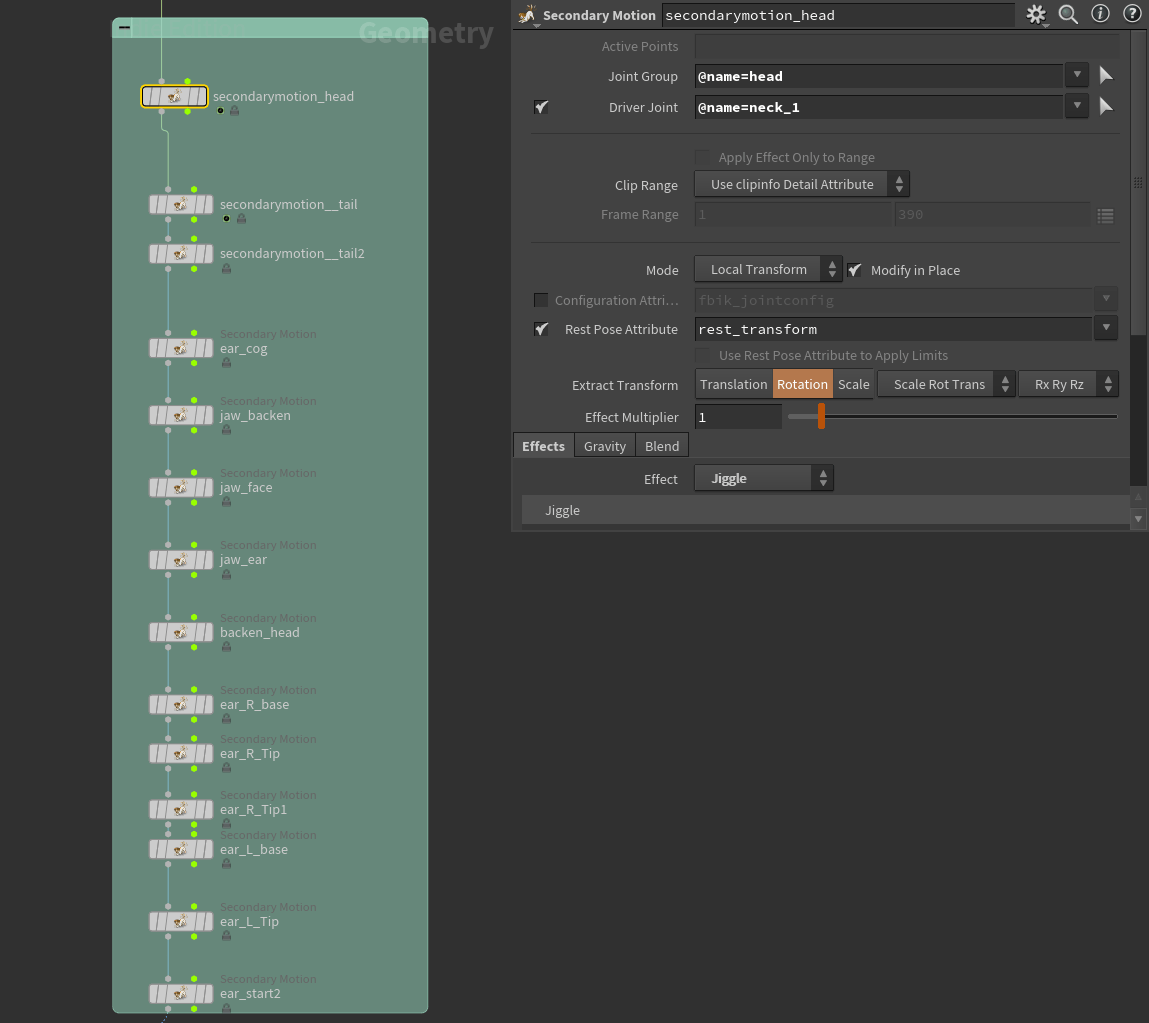Click the magnifier search parameters icon

(x=1068, y=14)
